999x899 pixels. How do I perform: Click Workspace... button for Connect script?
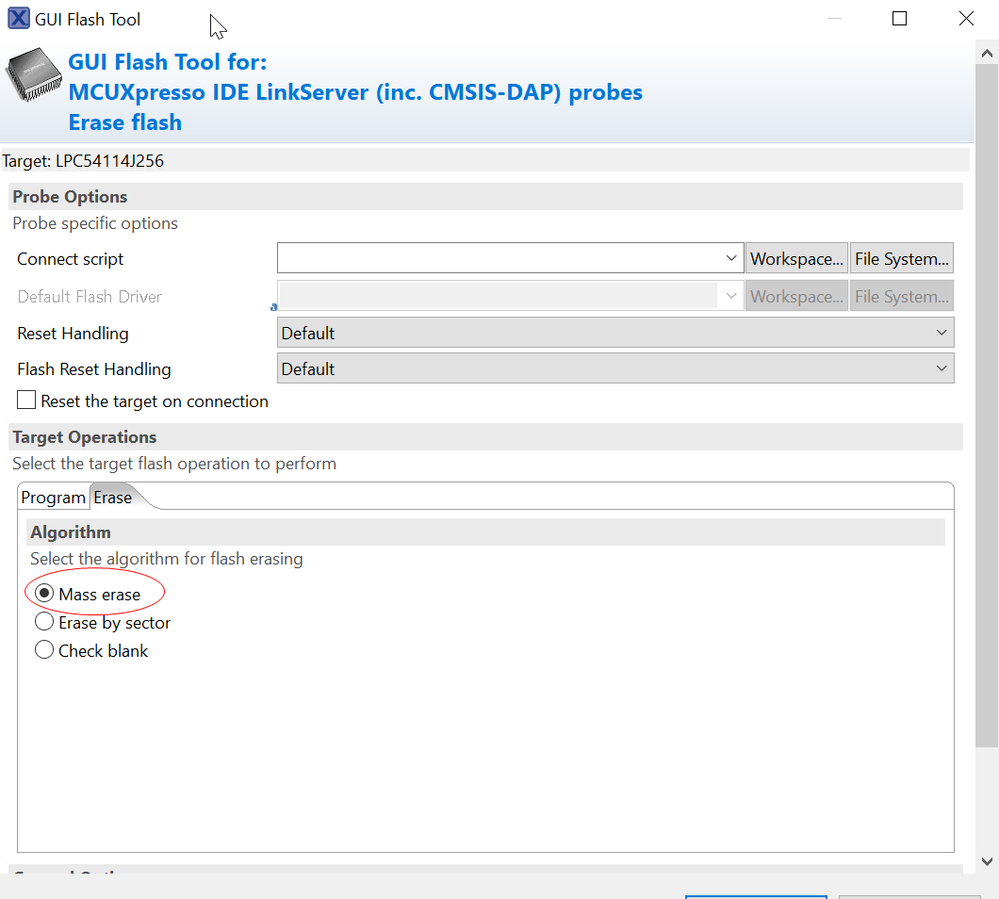pyautogui.click(x=796, y=259)
